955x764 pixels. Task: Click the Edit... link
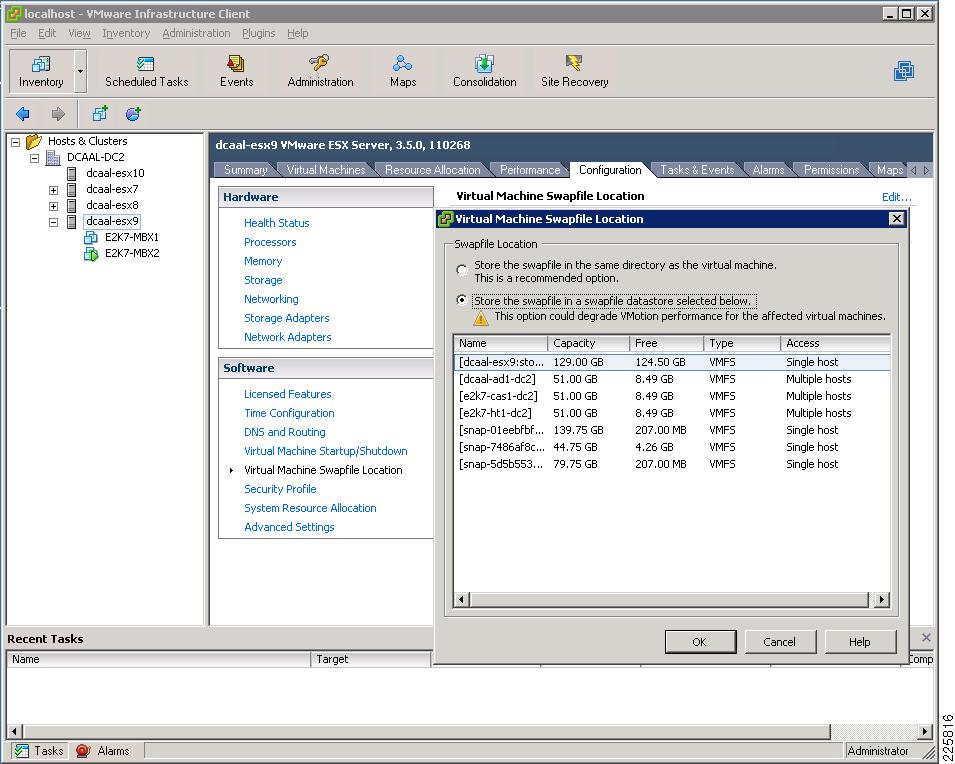(897, 197)
